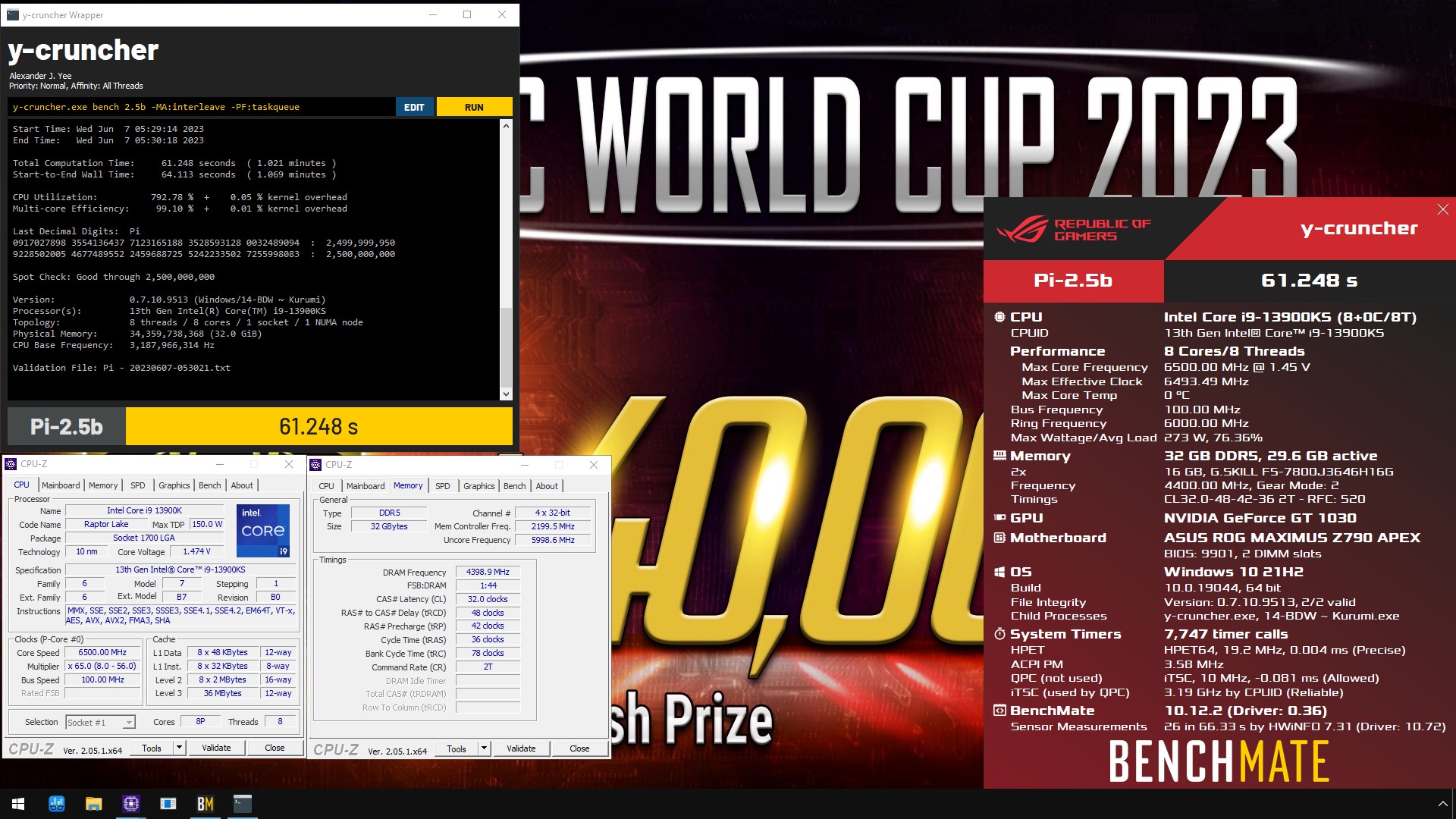
Task: Click the Motherboard icon in BenchMate panel
Action: click(x=999, y=538)
